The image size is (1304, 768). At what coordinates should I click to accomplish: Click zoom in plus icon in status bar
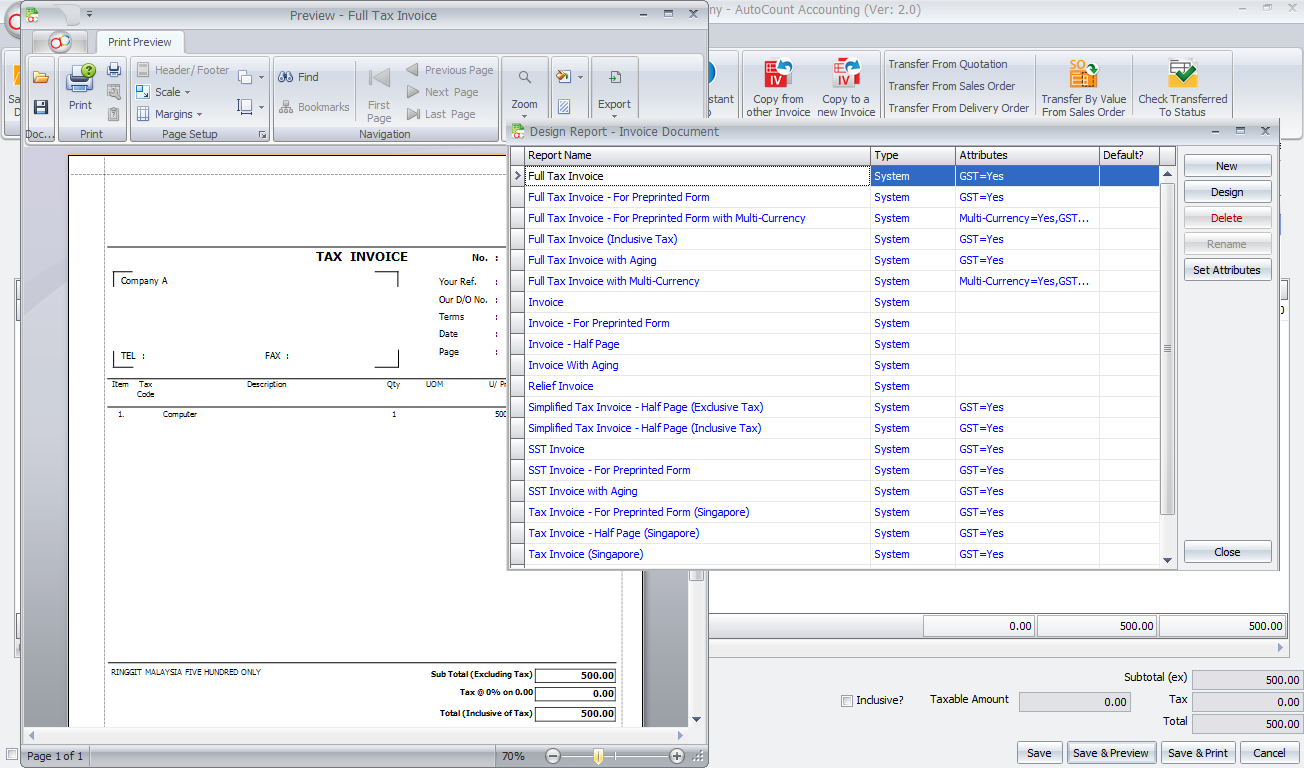tap(677, 756)
